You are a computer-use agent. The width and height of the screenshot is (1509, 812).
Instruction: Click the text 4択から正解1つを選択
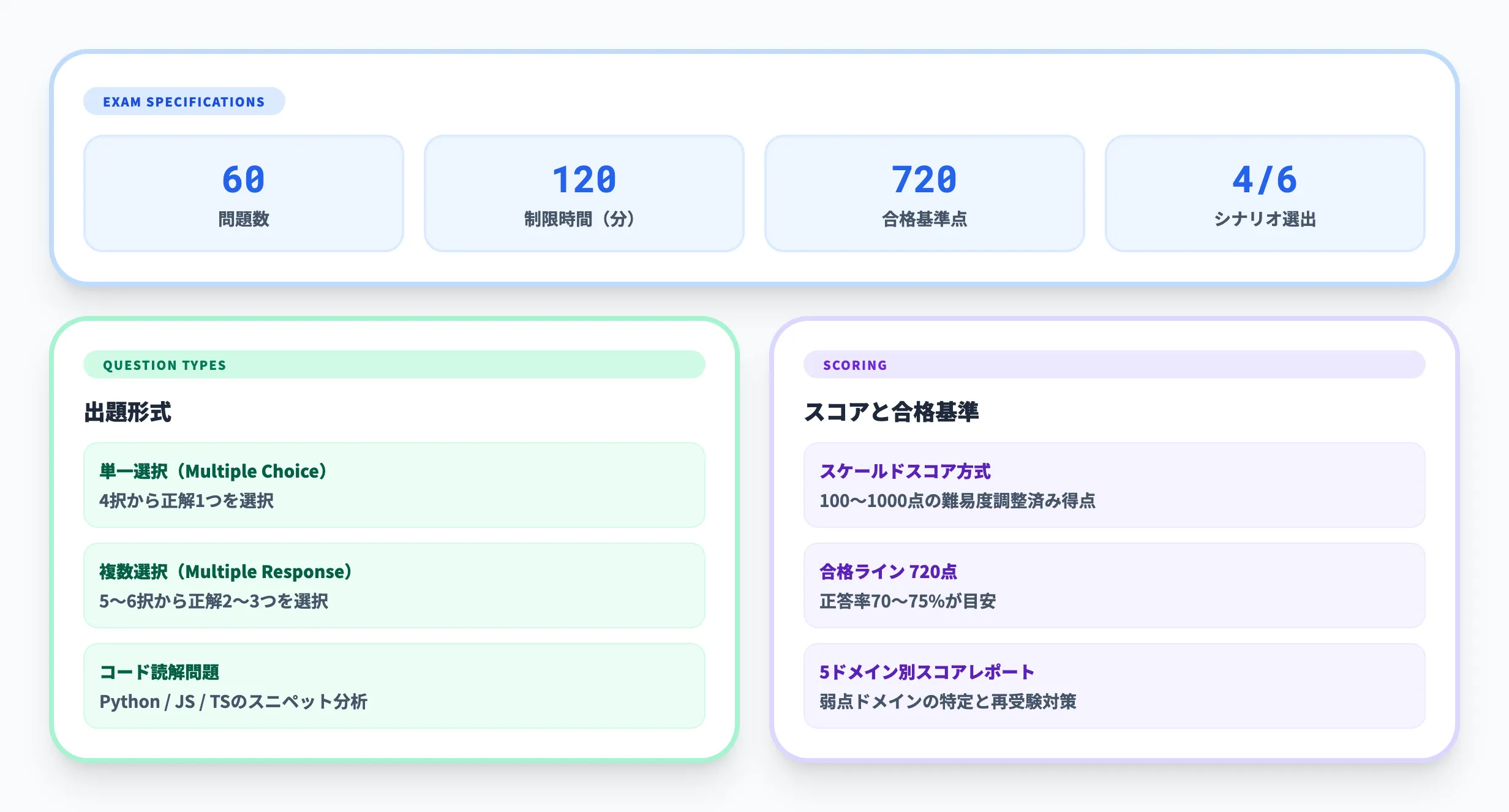186,501
